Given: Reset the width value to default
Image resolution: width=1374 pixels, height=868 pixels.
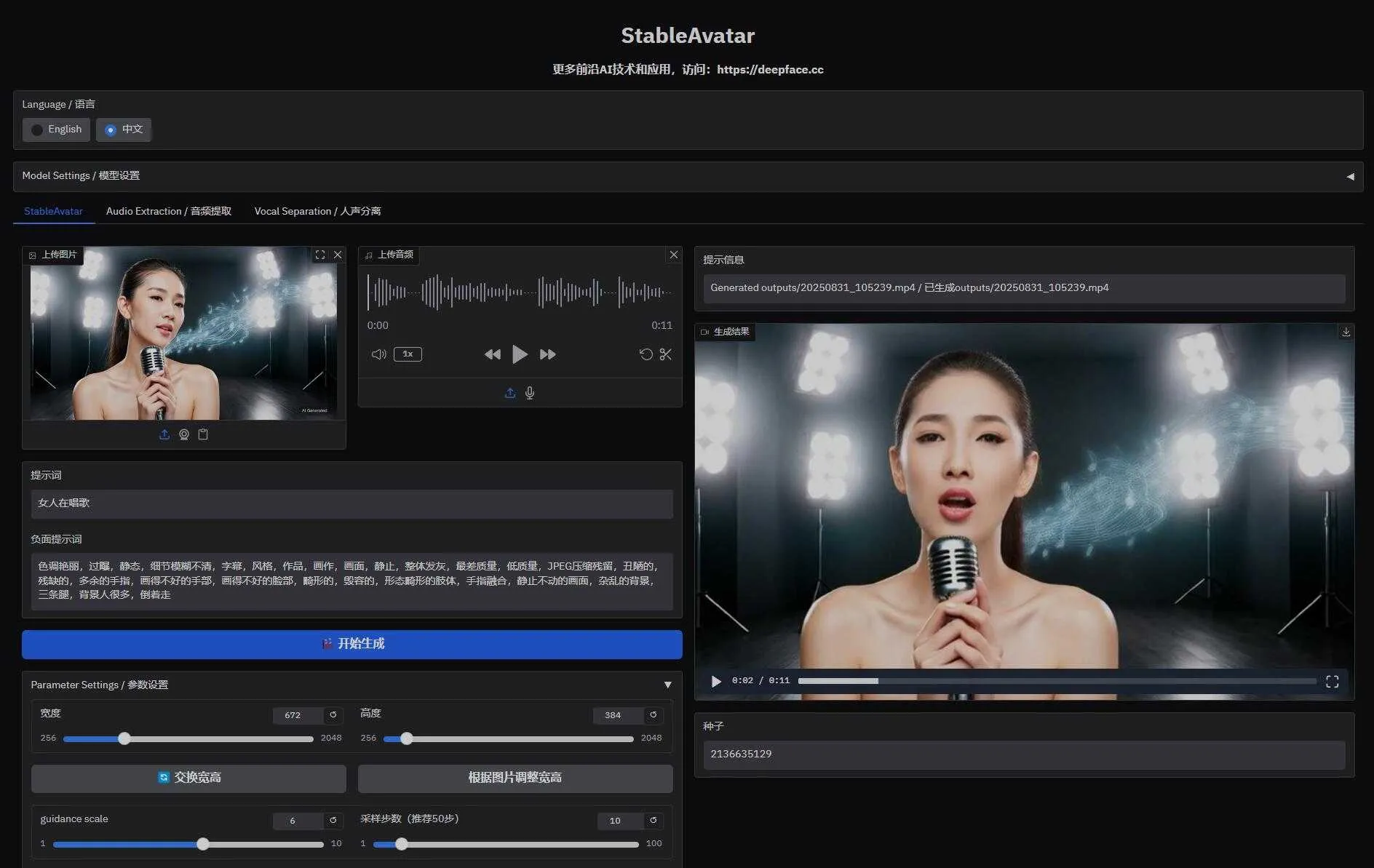Looking at the screenshot, I should pos(333,715).
